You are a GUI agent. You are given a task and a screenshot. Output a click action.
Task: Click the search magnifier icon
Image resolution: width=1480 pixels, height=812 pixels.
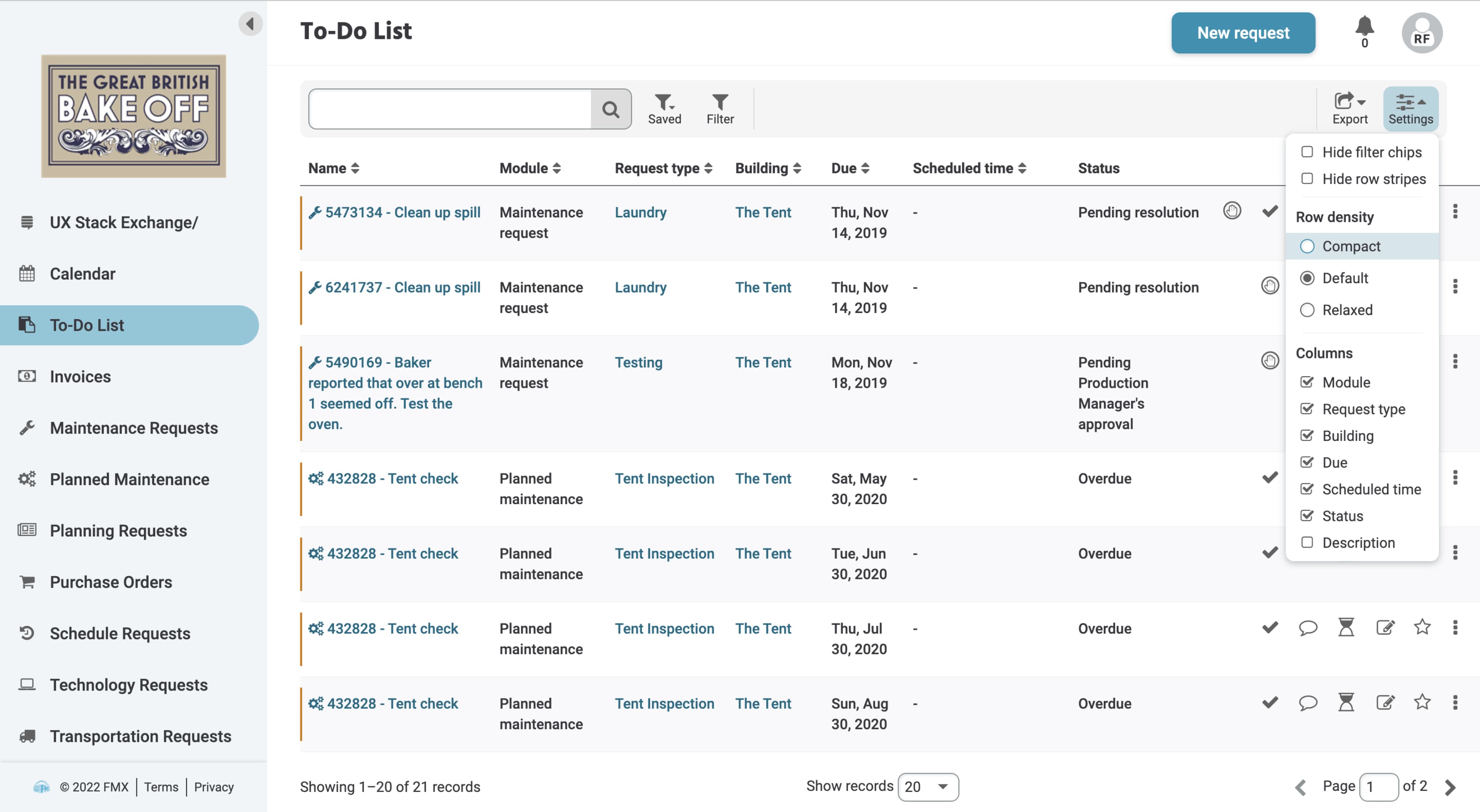611,109
